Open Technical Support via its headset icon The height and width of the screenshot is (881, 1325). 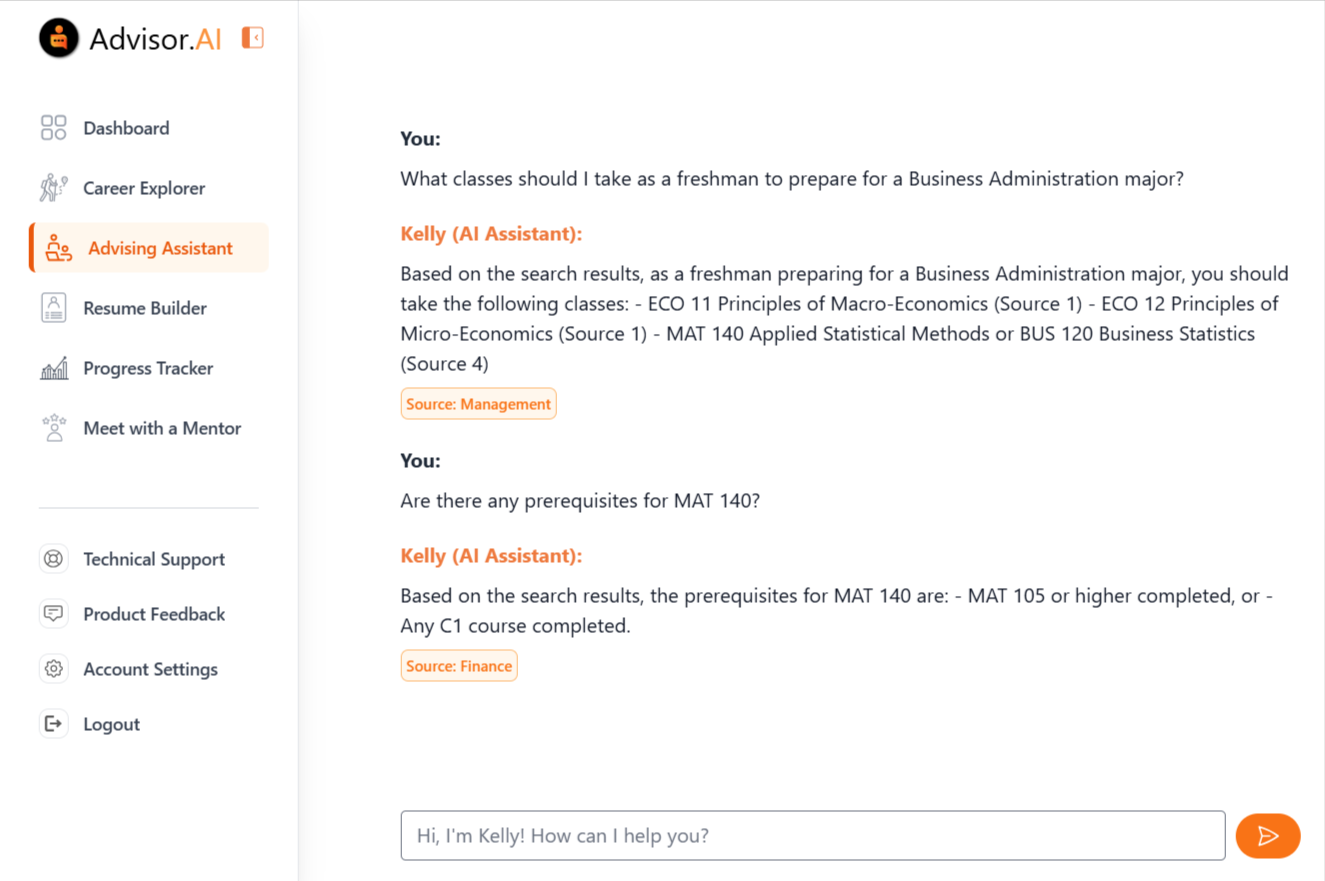tap(54, 559)
